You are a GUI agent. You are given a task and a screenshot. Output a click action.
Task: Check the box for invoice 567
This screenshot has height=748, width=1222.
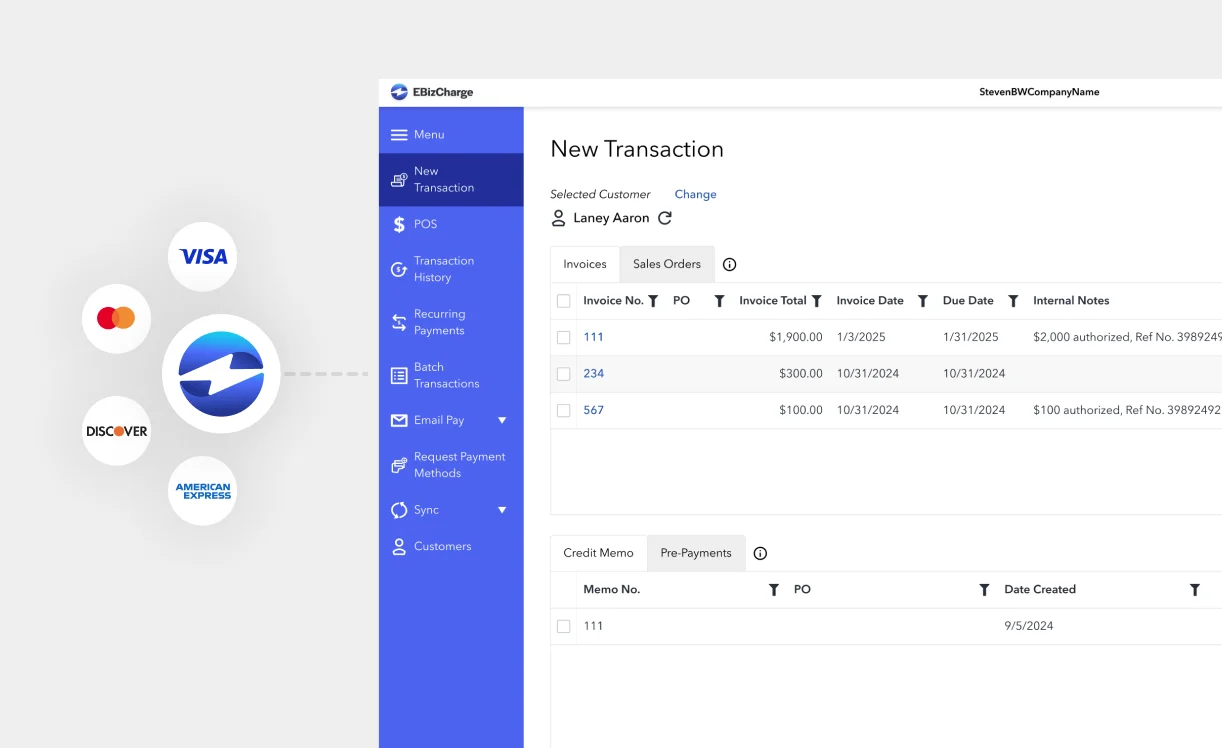click(x=563, y=411)
